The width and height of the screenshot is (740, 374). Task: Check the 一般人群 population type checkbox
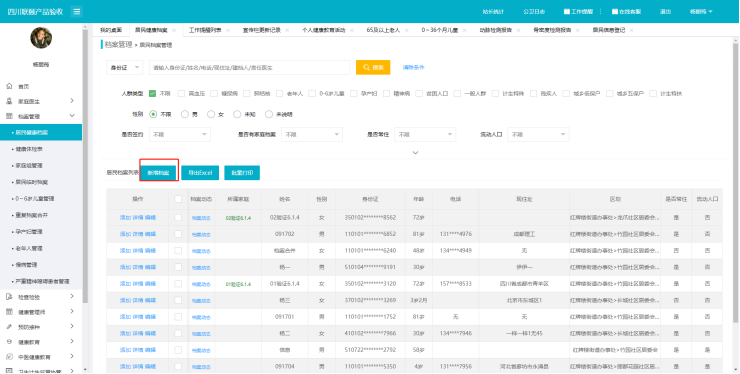(457, 94)
